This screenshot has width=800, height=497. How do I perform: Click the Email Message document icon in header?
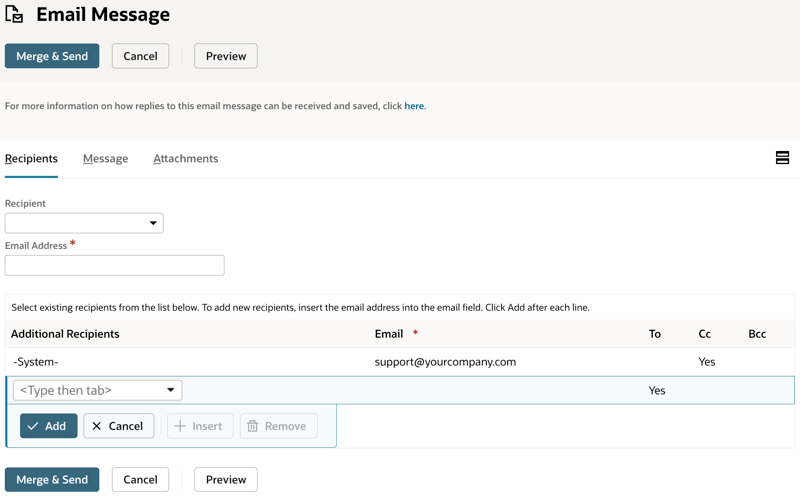tap(14, 14)
